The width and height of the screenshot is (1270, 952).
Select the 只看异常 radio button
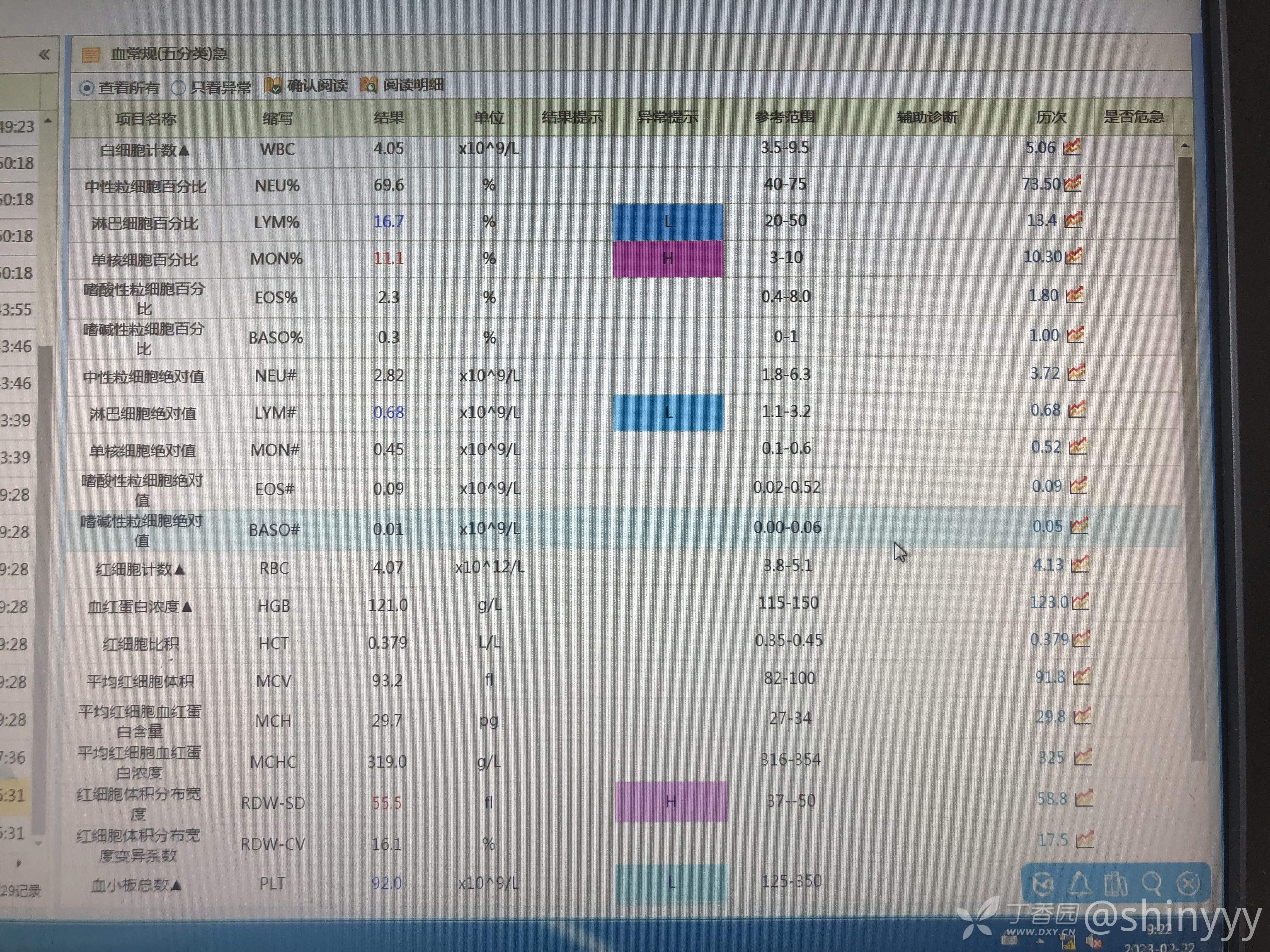tap(179, 88)
